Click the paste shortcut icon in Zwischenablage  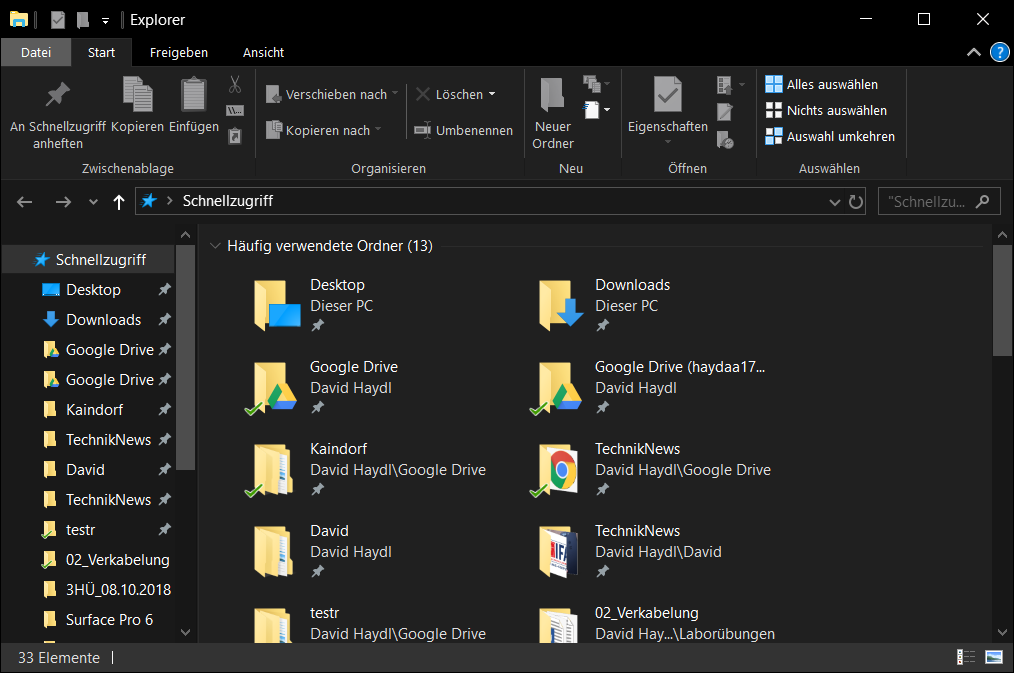tap(235, 136)
